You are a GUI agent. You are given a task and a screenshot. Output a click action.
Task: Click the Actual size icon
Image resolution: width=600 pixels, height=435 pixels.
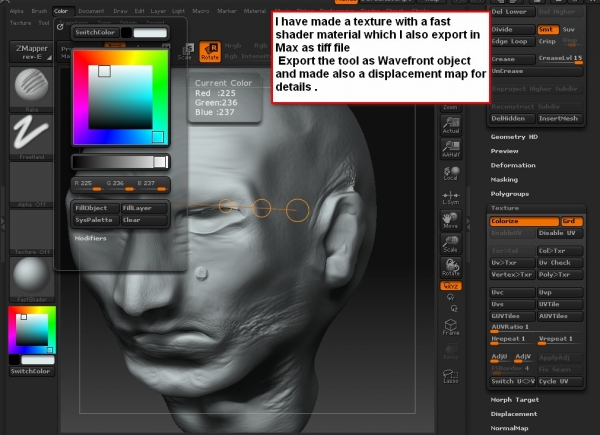tap(451, 125)
